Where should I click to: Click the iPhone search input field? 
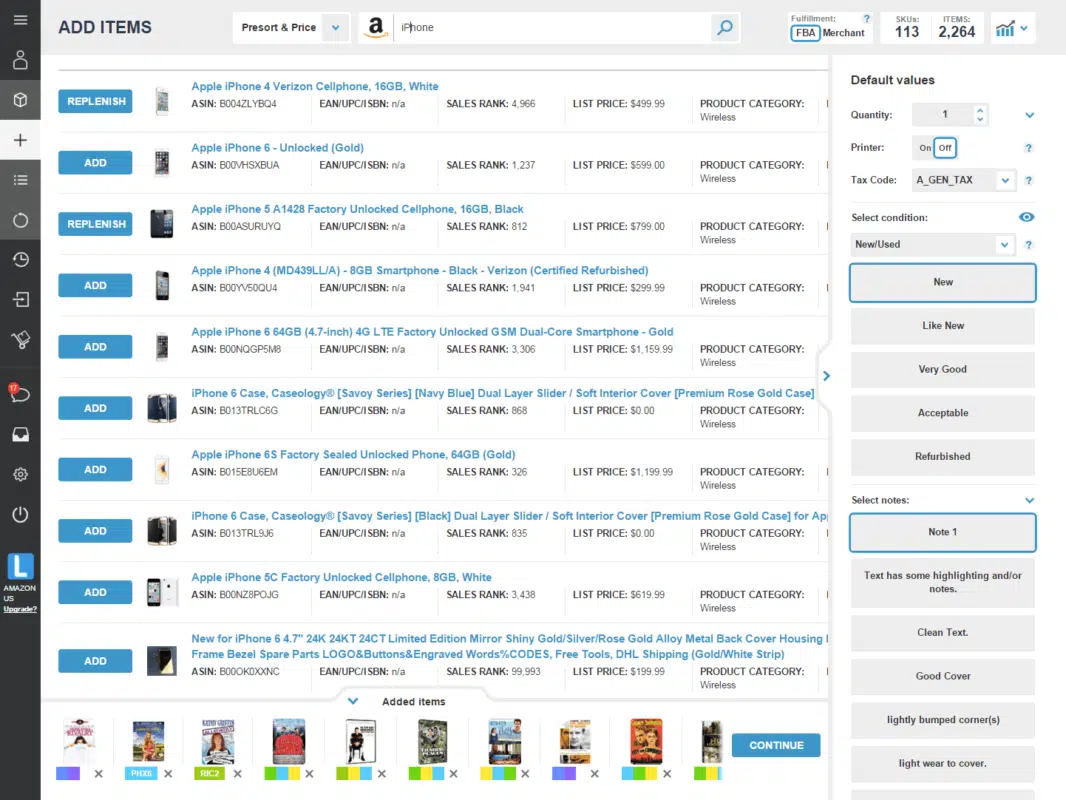550,28
